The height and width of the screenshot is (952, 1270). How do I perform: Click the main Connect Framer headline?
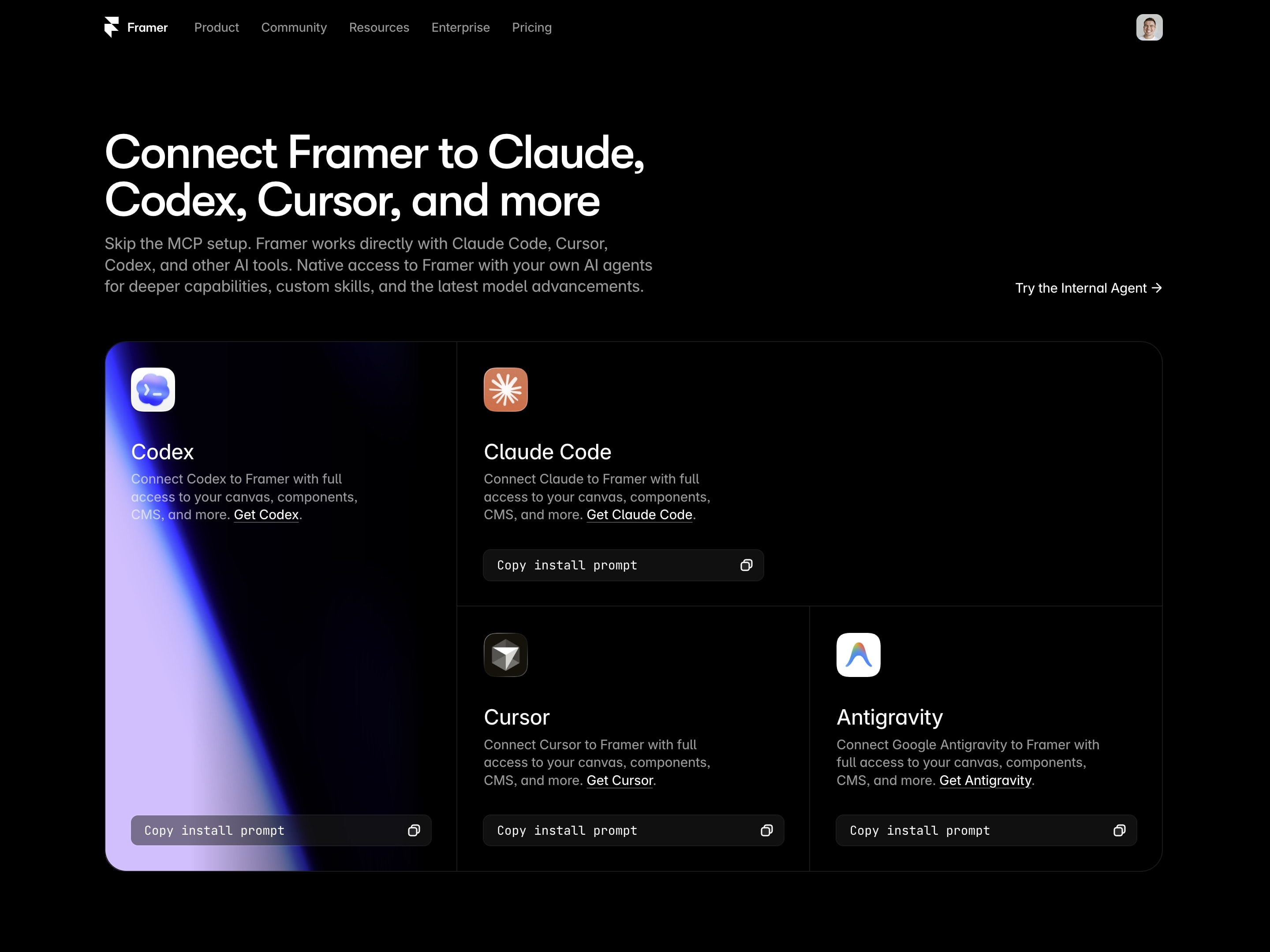coord(375,176)
